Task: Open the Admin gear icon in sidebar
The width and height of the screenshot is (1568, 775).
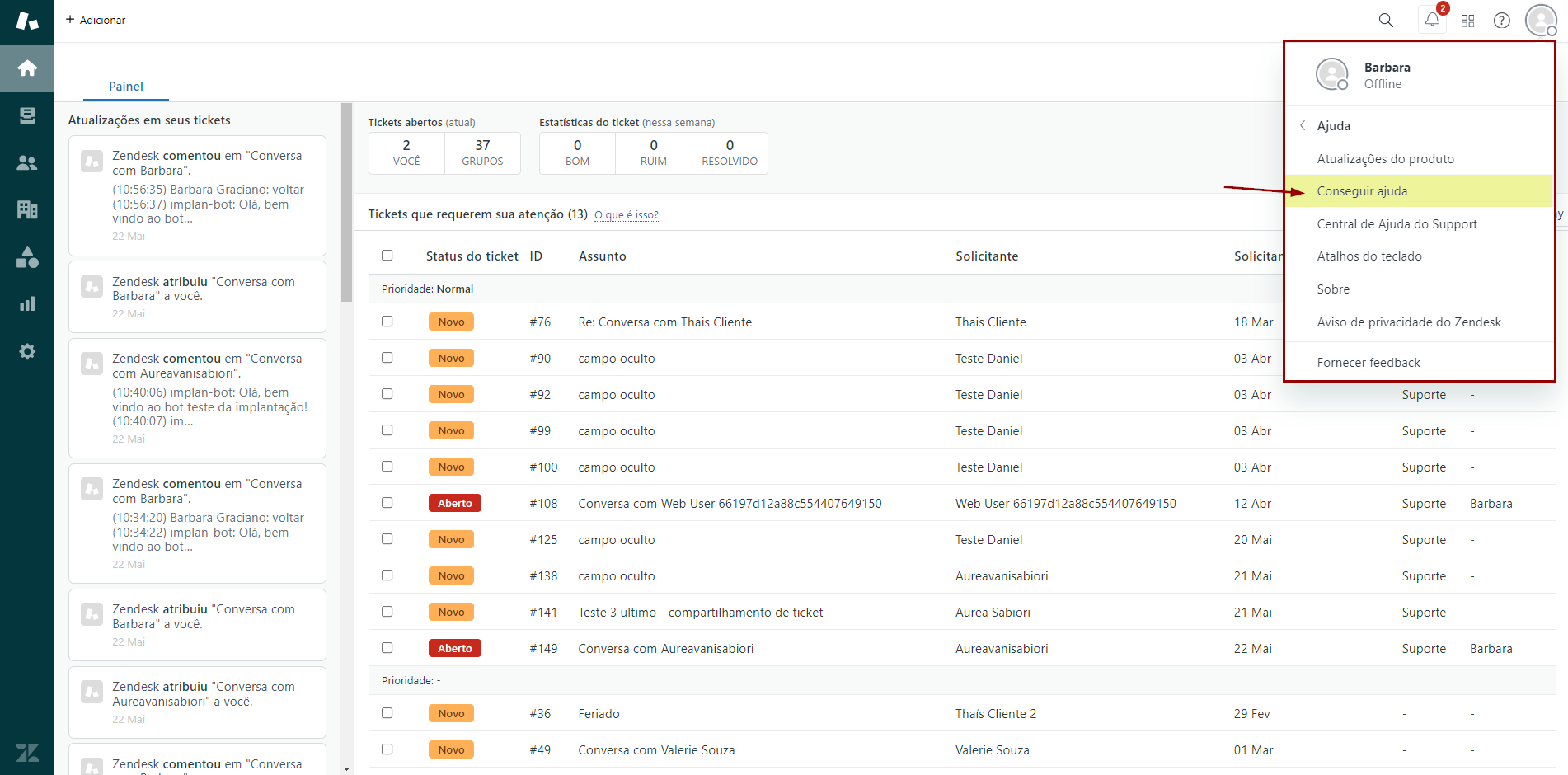Action: 27,352
